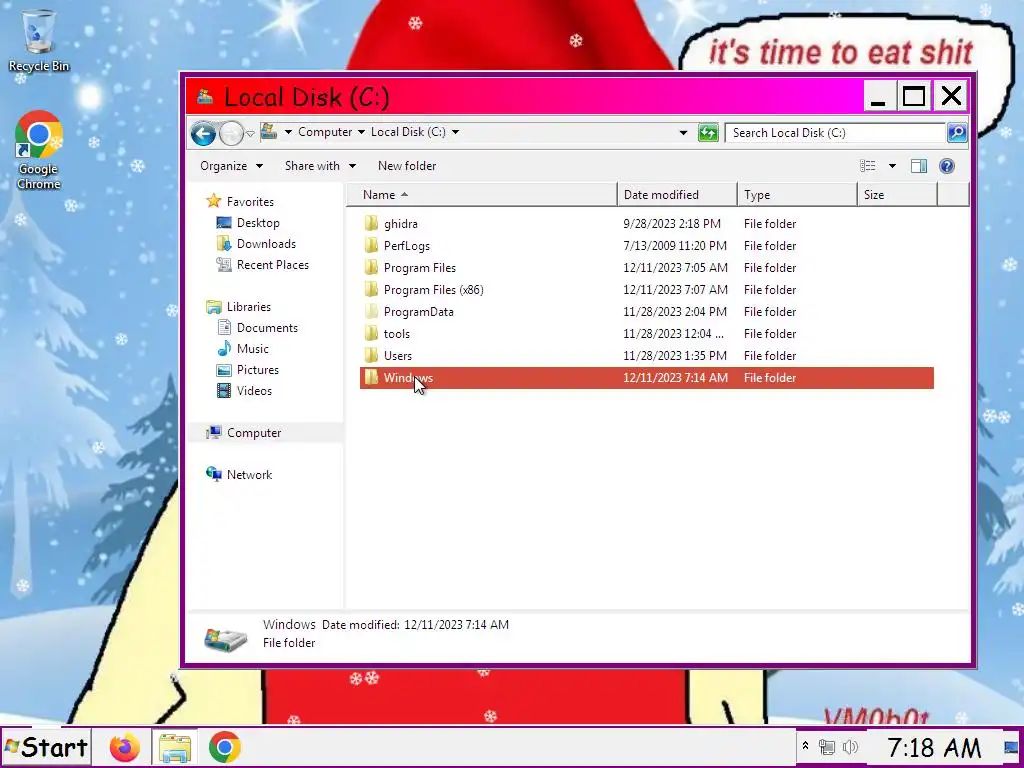
Task: Click the 9/28/2023 2:18 PM date cell
Action: [672, 223]
